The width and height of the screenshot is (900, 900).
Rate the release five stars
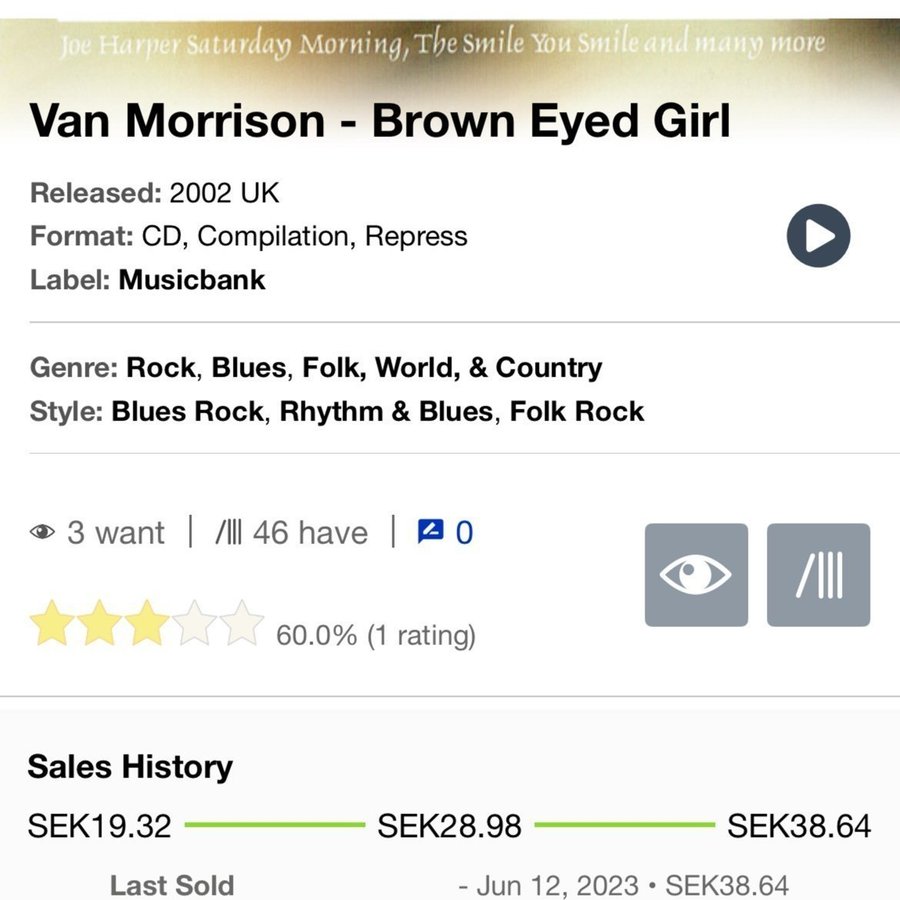242,623
